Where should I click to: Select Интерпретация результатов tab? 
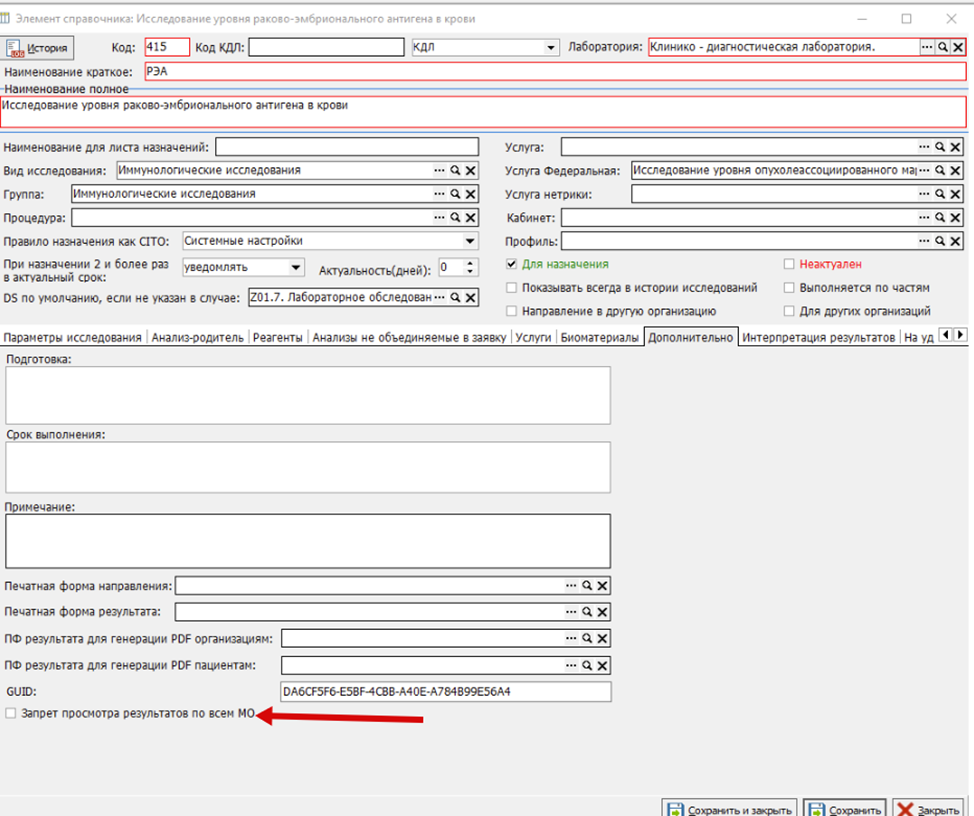pos(818,337)
